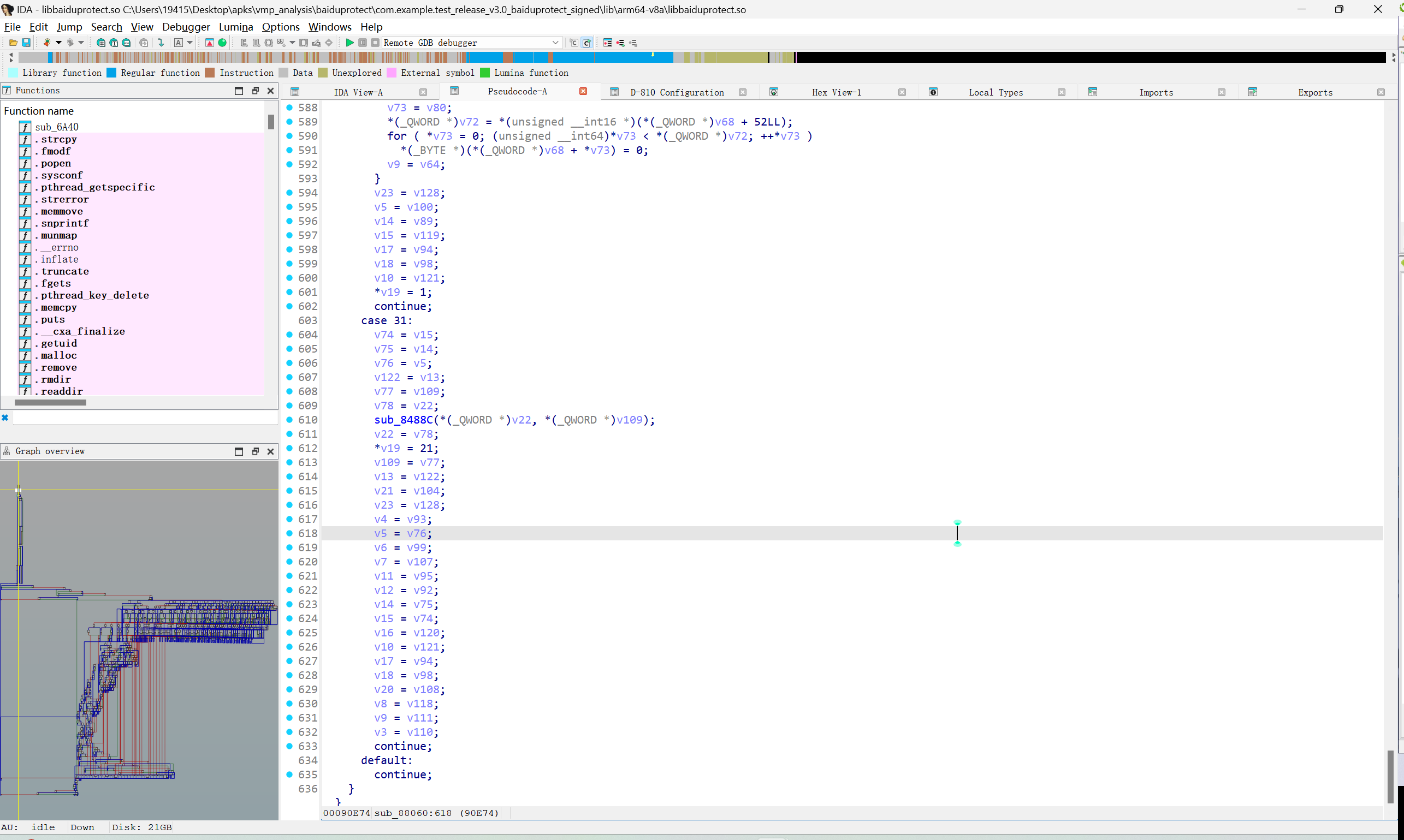Viewport: 1404px width, 840px height.
Task: Toggle breakpoint dot at line 602
Action: pyautogui.click(x=289, y=306)
